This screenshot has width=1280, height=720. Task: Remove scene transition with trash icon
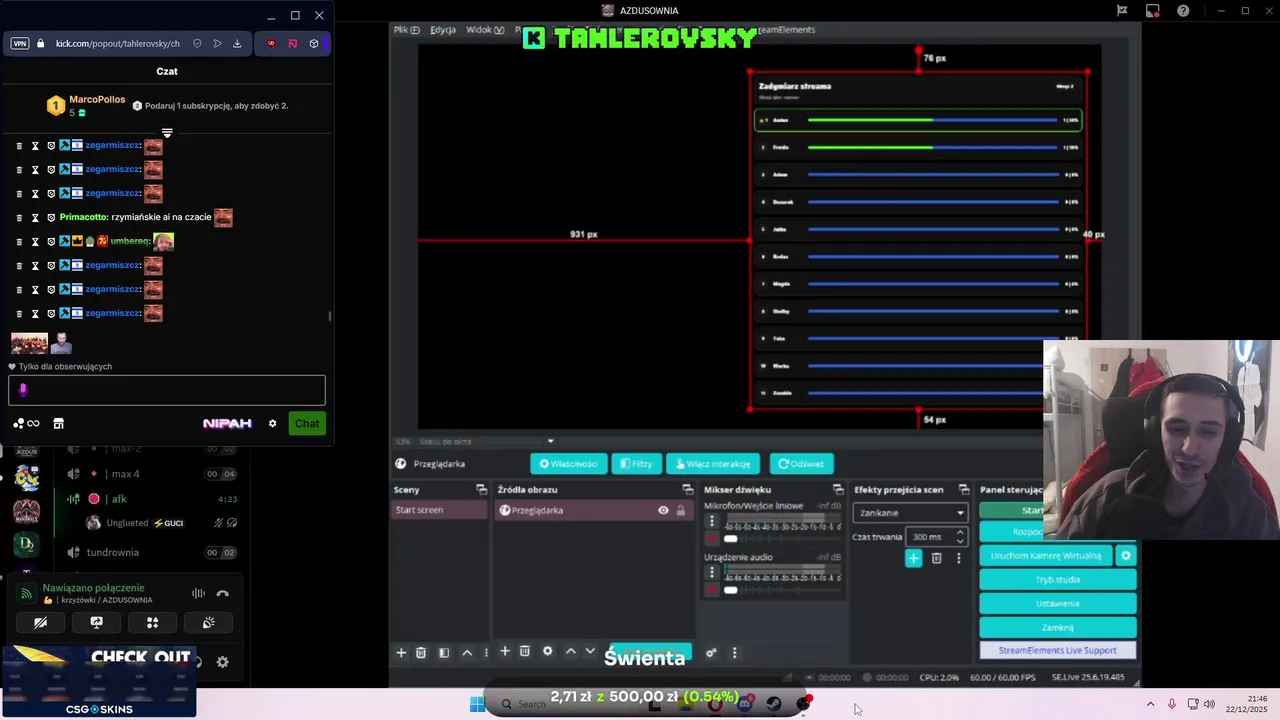(936, 558)
